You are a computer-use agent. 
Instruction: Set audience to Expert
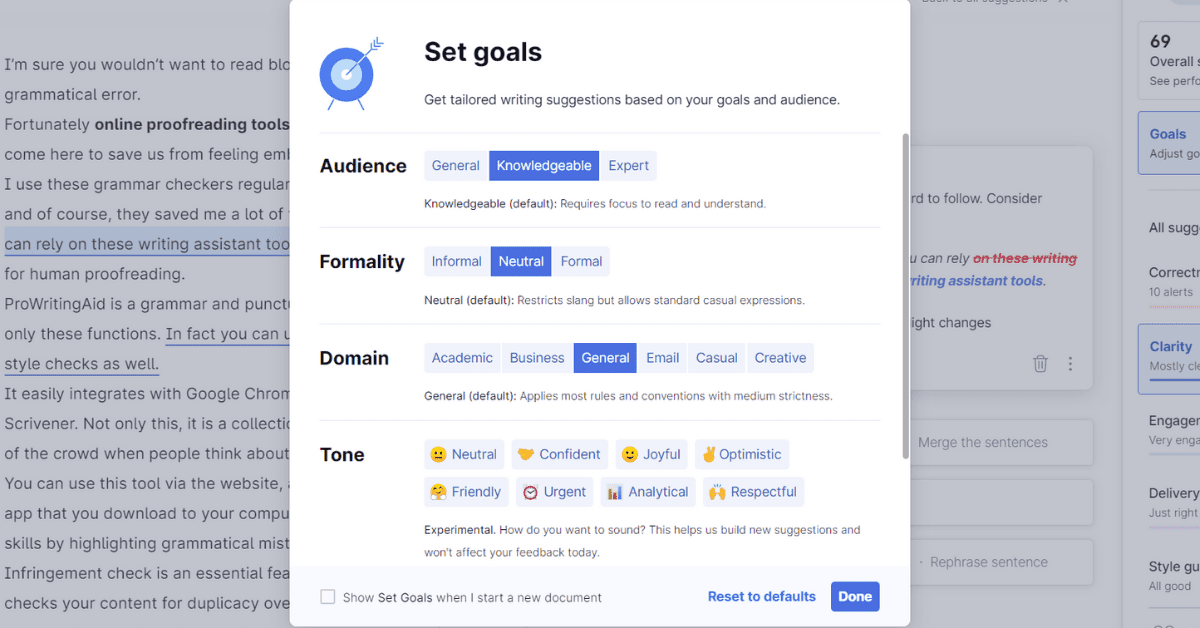[628, 166]
